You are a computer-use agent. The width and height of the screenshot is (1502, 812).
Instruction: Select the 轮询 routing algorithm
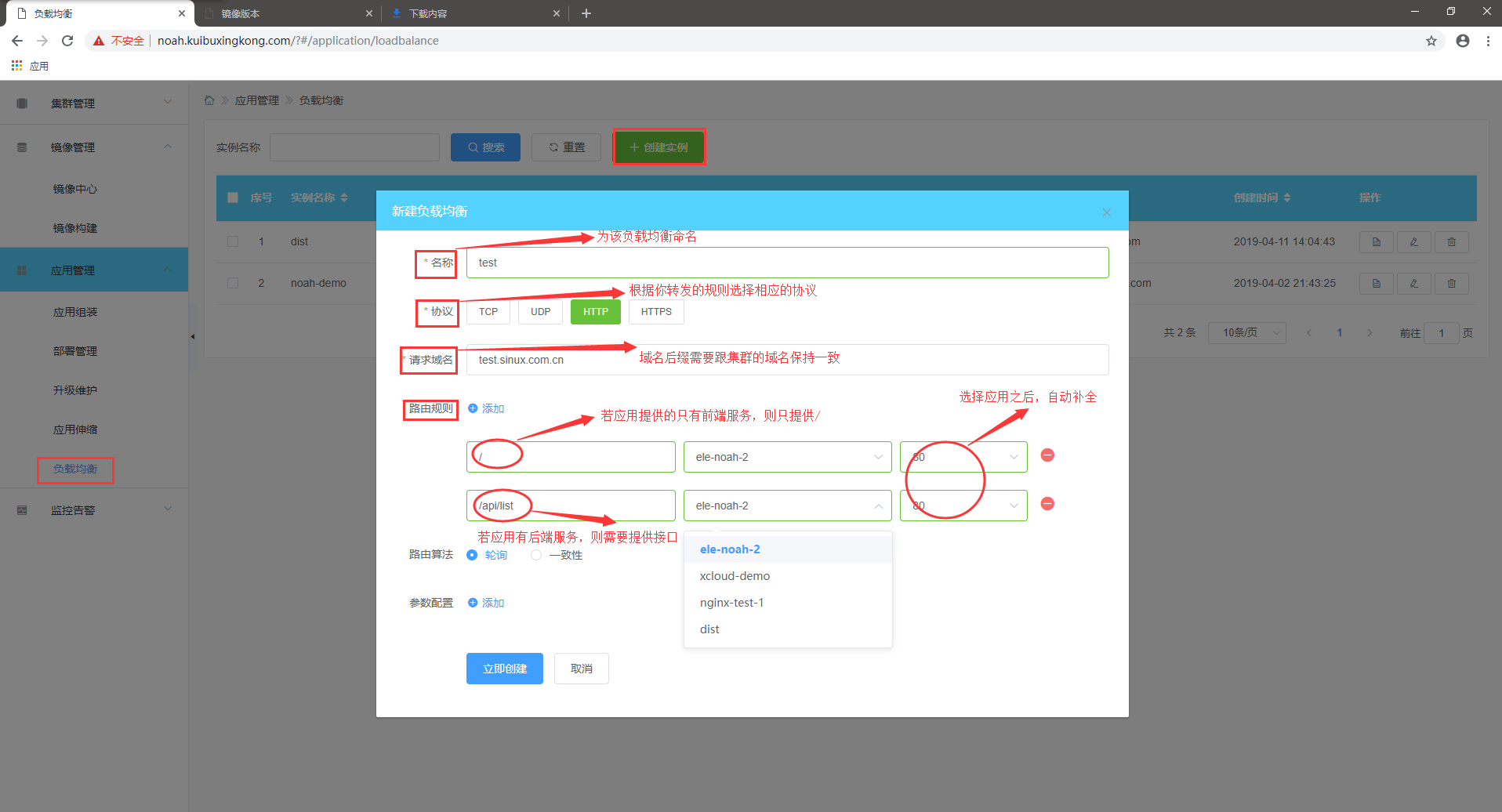click(487, 555)
